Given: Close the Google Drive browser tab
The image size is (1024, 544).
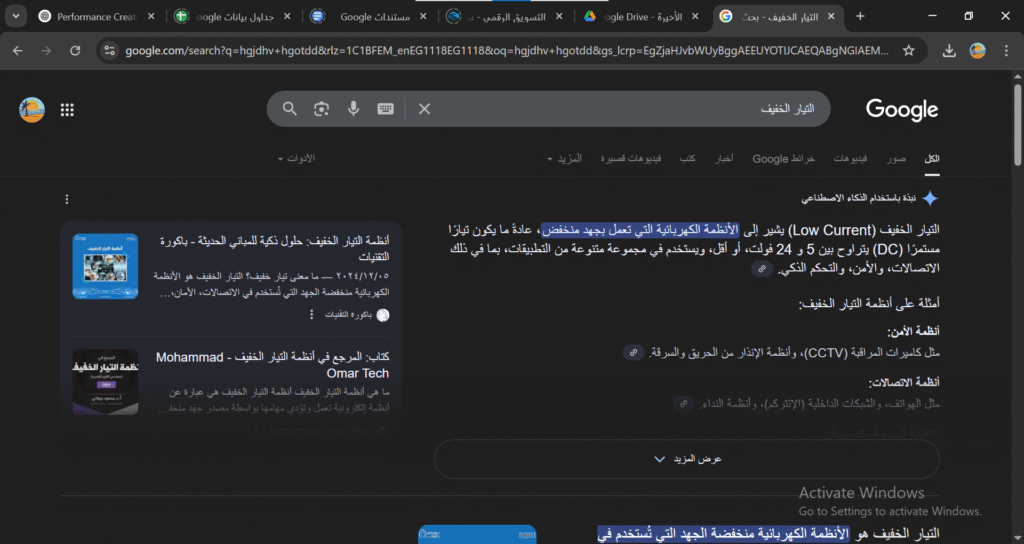Looking at the screenshot, I should tap(695, 17).
